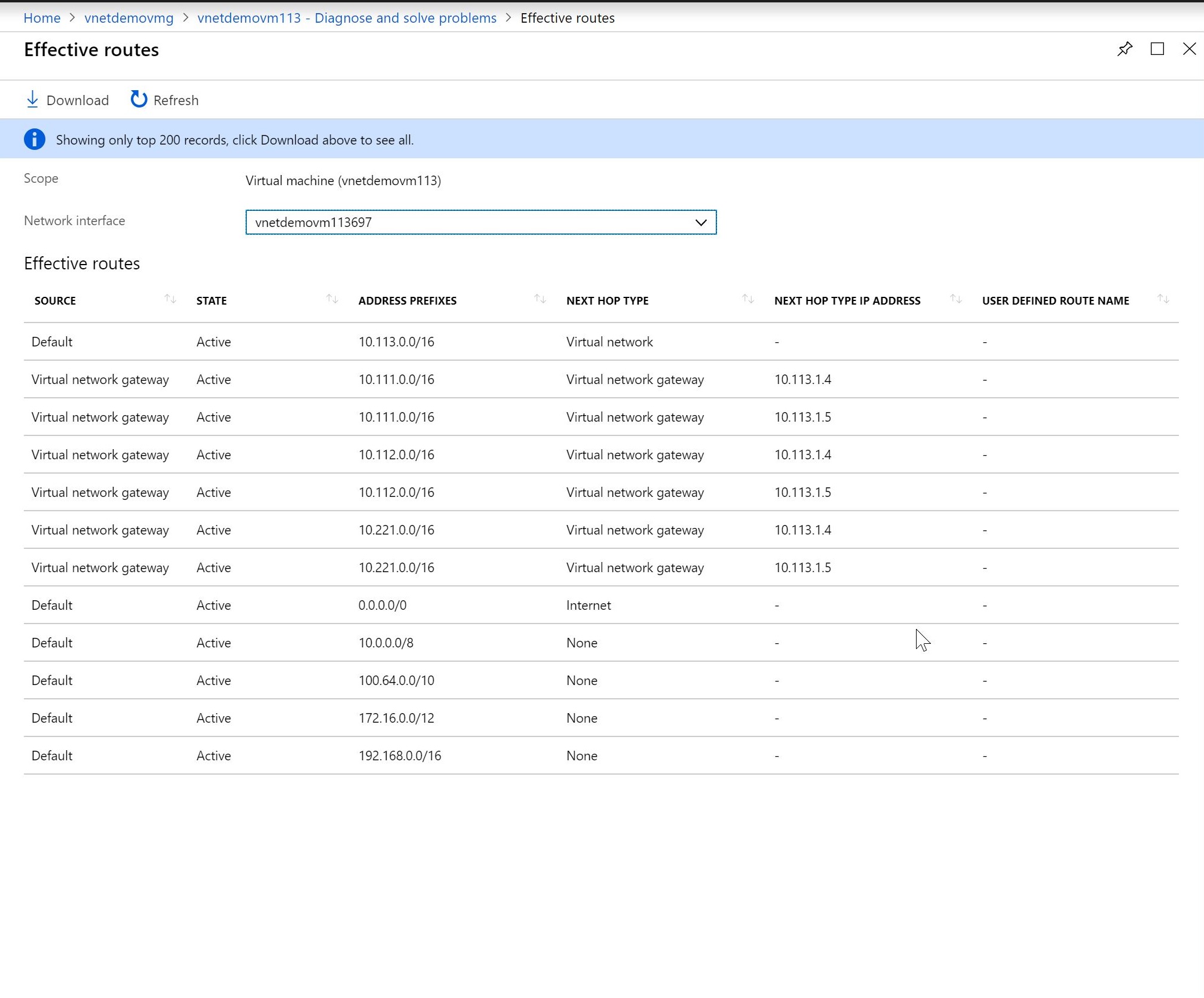Viewport: 1204px width, 998px height.
Task: Click the STATE column header
Action: tap(212, 300)
